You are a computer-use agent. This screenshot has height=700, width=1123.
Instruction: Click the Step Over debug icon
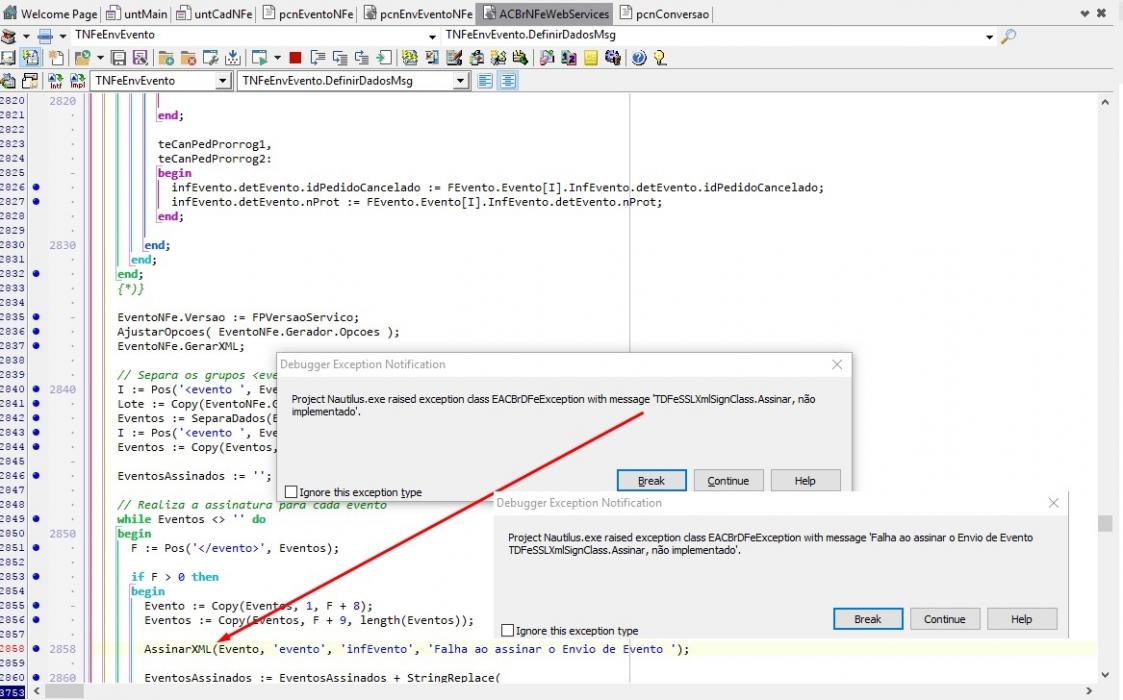tap(339, 57)
